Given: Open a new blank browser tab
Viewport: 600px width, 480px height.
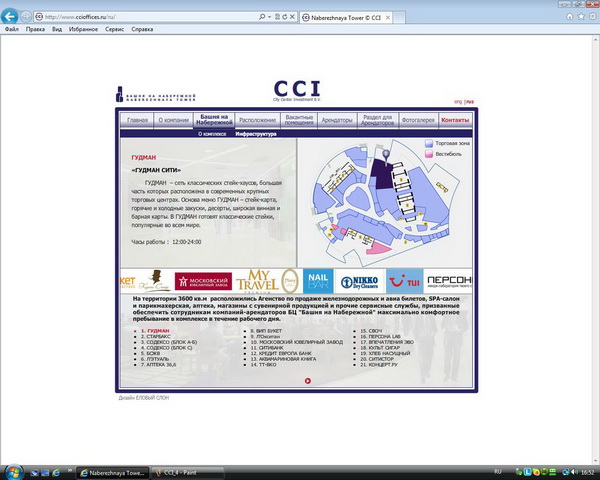Looking at the screenshot, I should [399, 18].
